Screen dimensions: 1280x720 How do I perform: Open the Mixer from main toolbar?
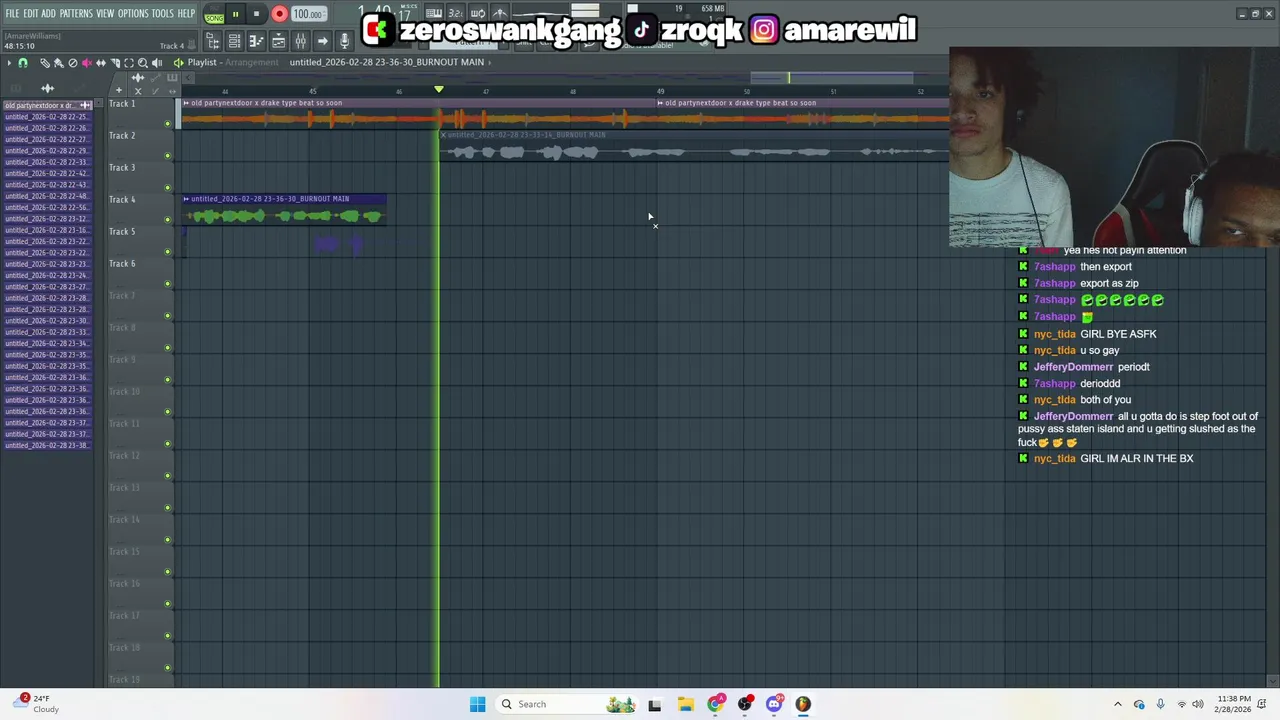[301, 42]
